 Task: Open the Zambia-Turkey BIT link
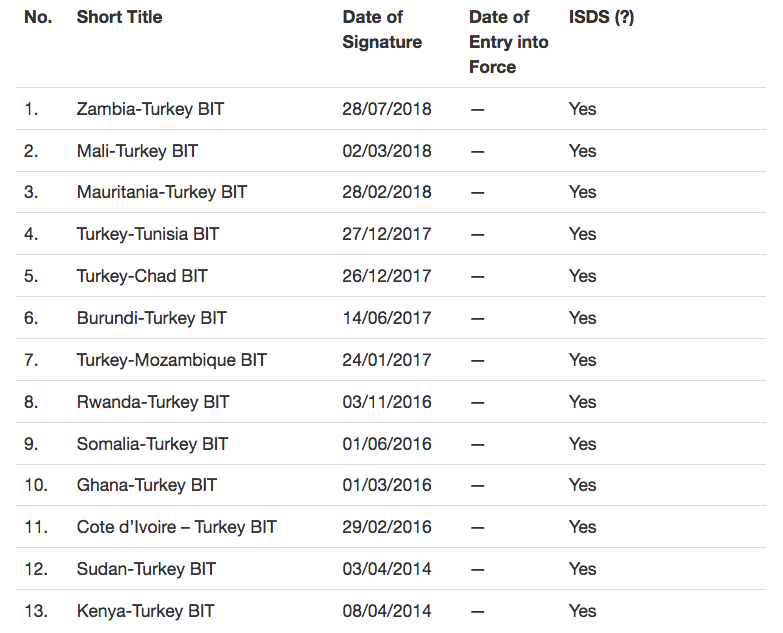pos(150,109)
